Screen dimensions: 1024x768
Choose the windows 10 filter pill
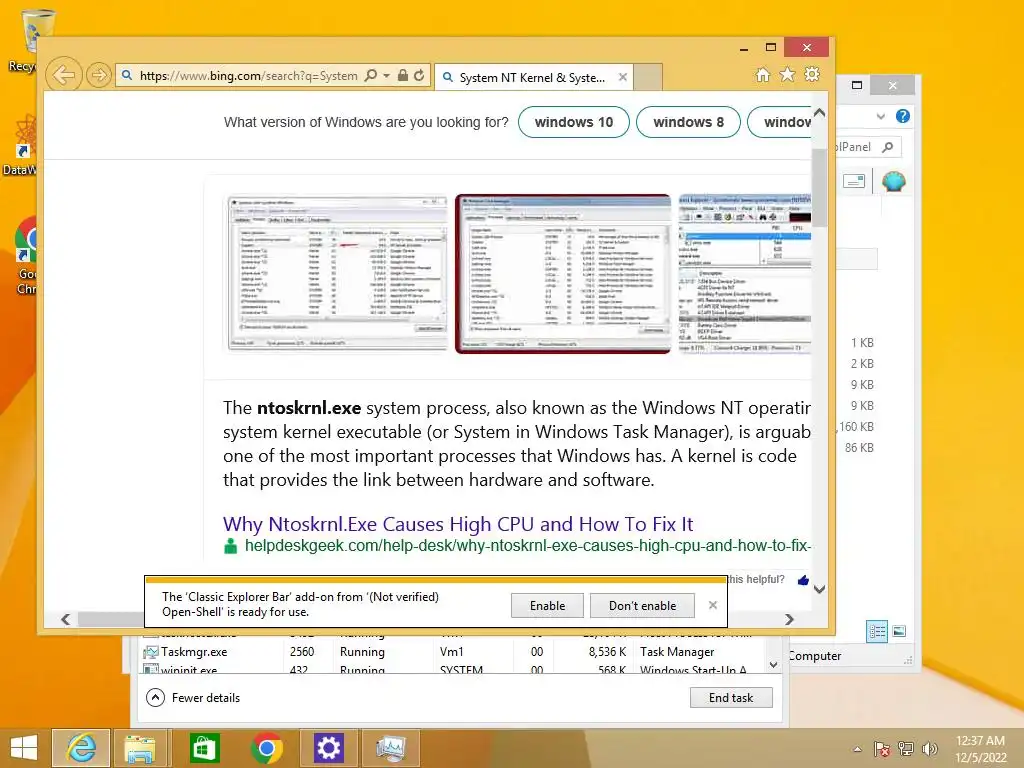(x=573, y=122)
